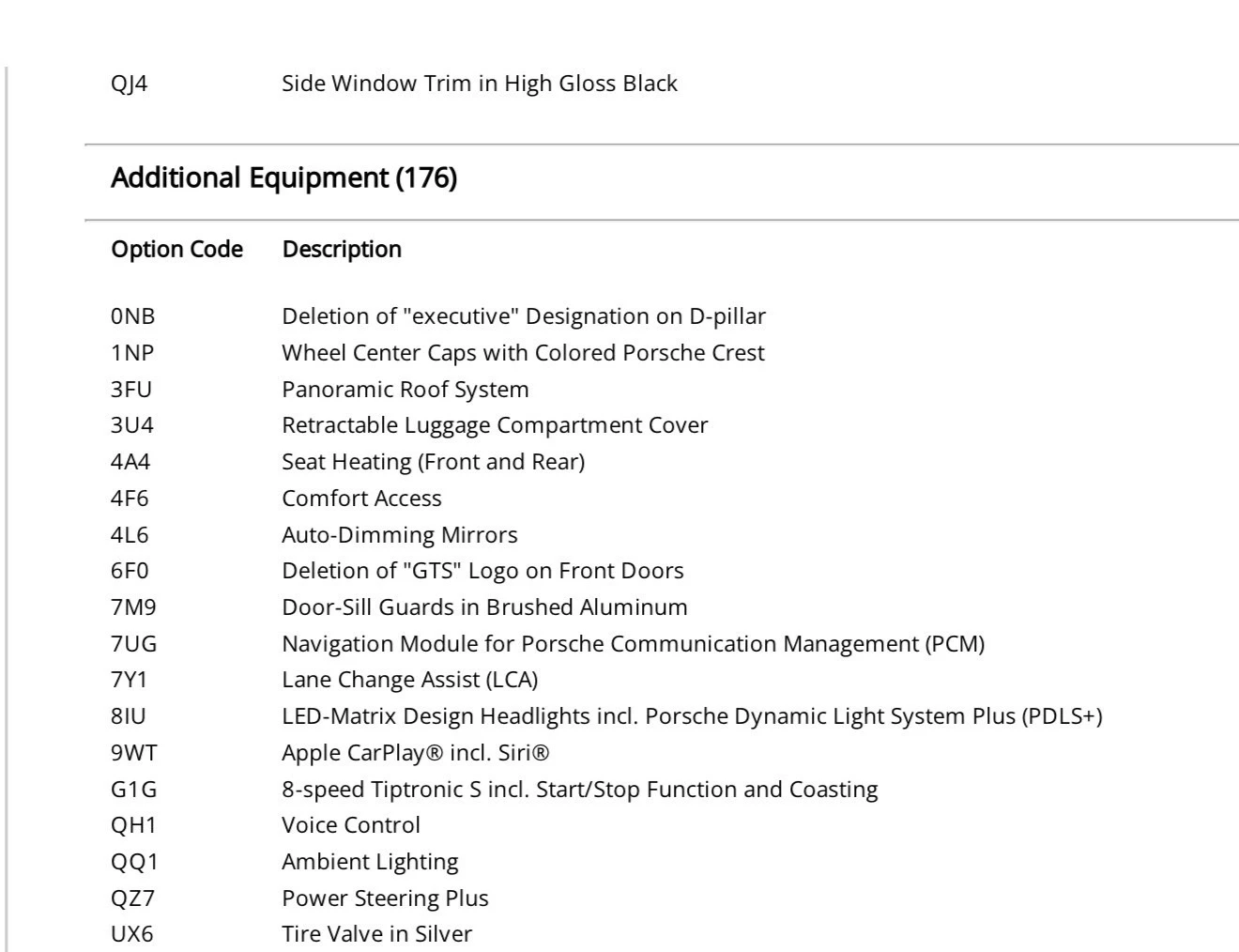Click the Additional Equipment (176) heading
This screenshot has height=952, width=1239.
(283, 178)
